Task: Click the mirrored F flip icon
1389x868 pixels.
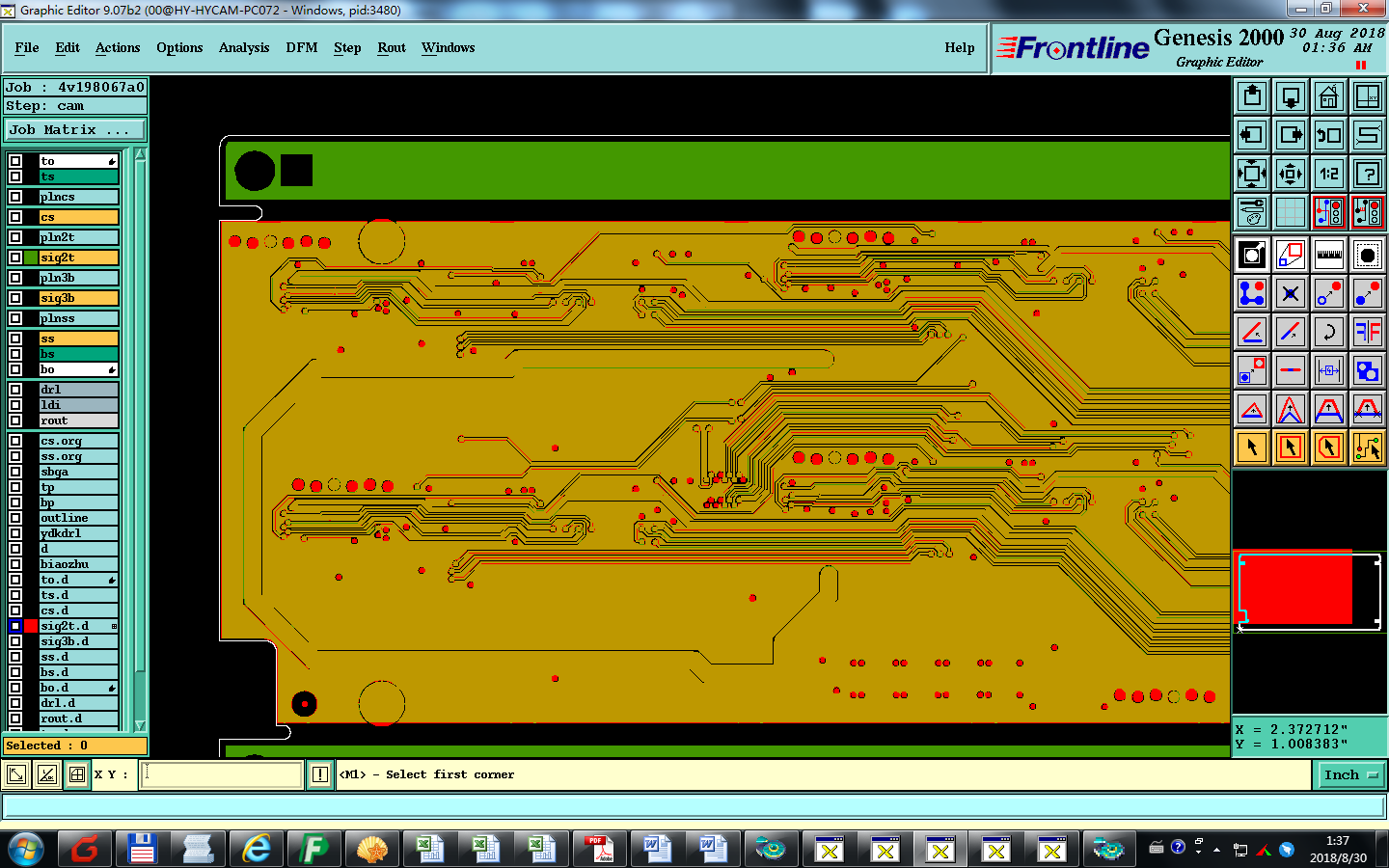Action: coord(1368,332)
